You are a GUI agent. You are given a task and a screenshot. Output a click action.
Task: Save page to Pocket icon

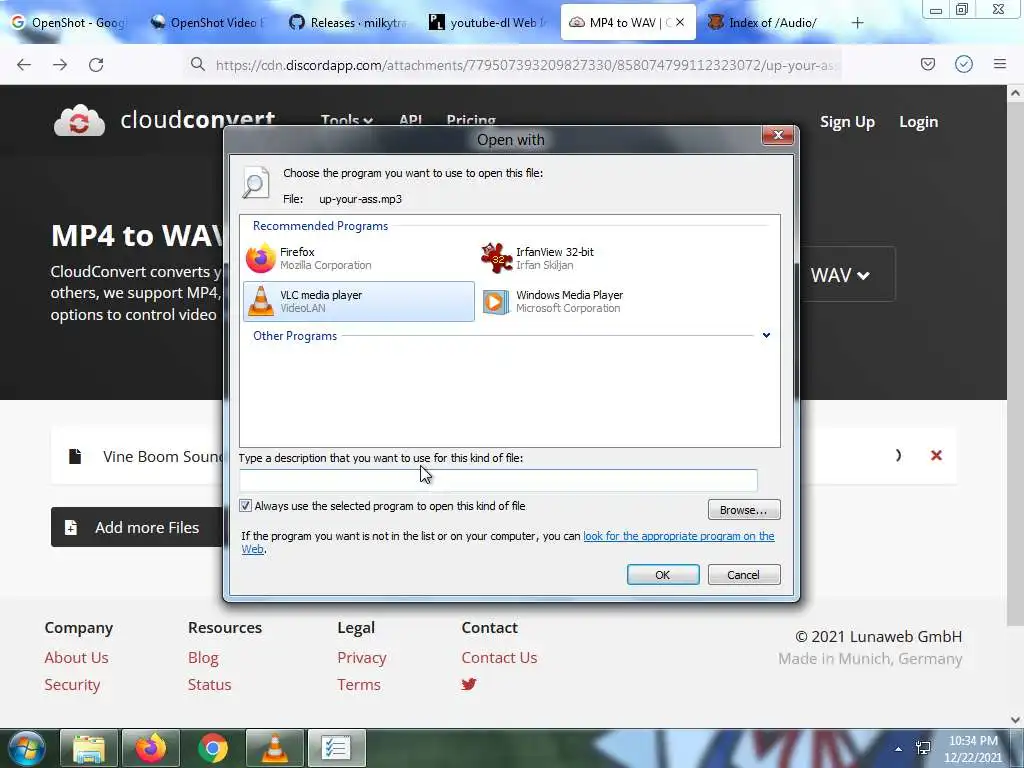click(x=928, y=64)
